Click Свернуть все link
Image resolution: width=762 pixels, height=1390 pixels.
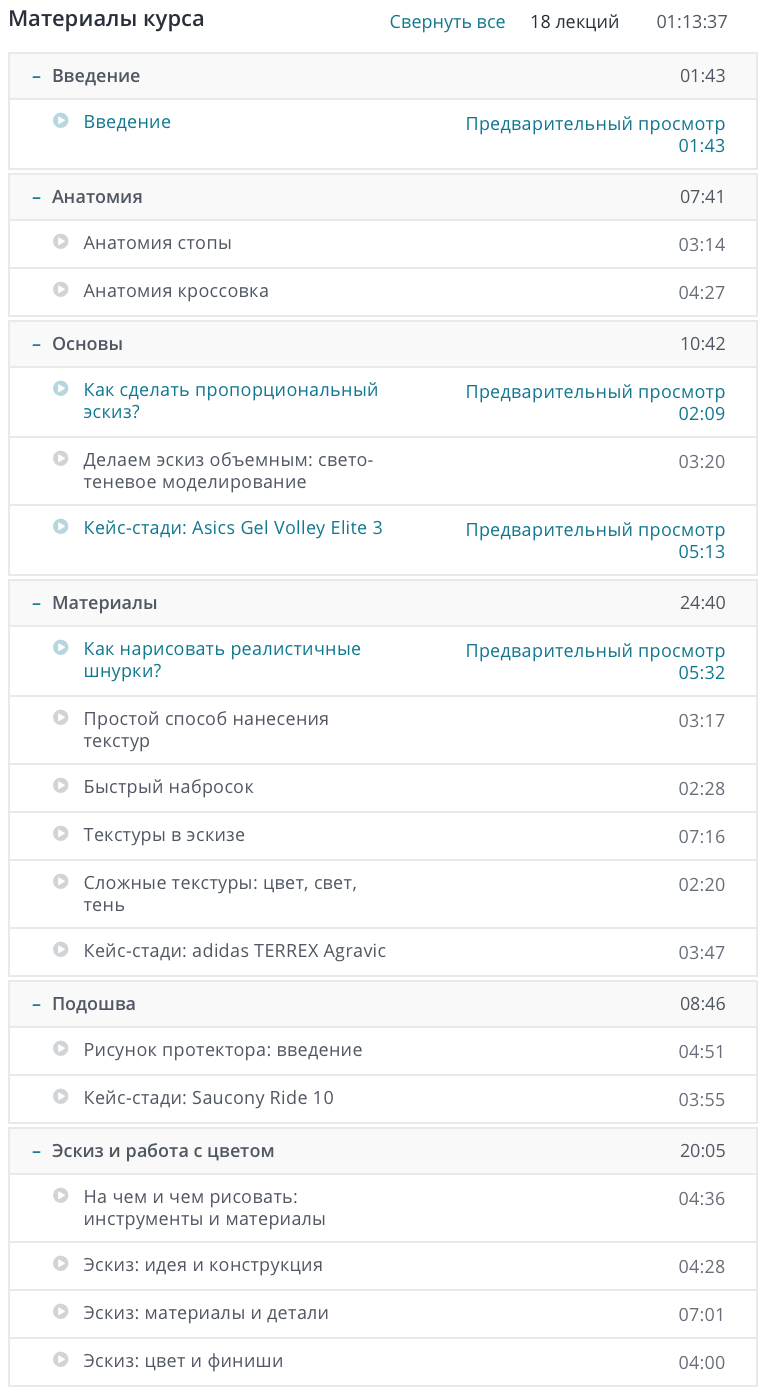coord(447,22)
